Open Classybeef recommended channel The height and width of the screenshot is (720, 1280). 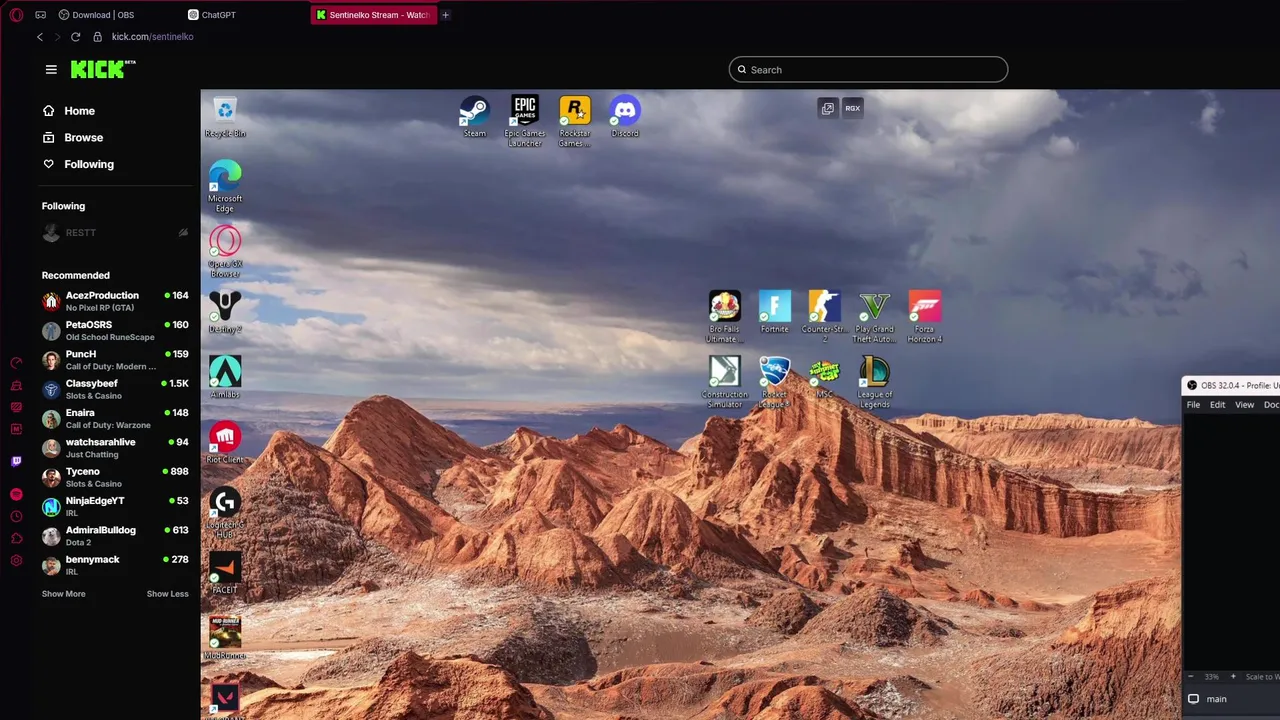point(115,389)
